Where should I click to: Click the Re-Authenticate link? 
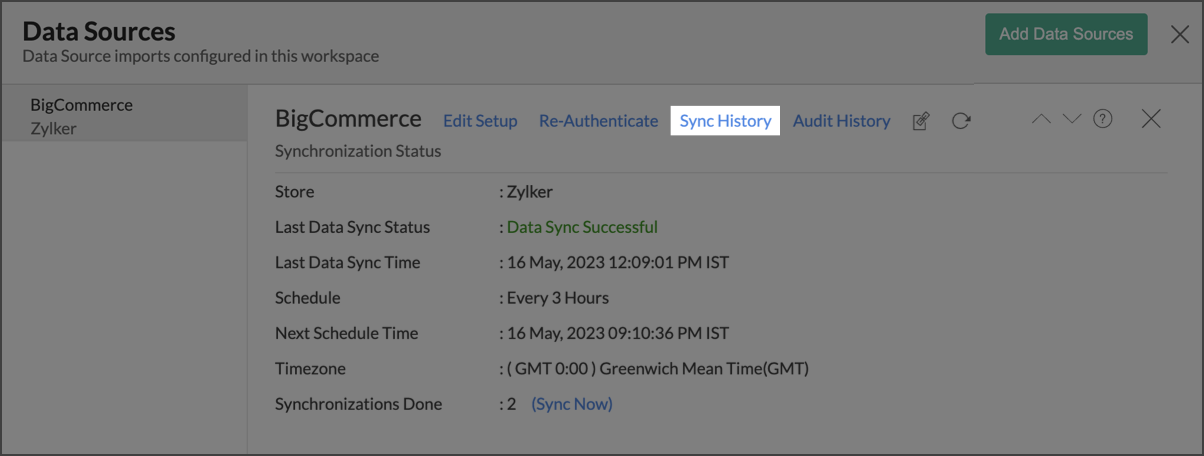click(x=598, y=121)
